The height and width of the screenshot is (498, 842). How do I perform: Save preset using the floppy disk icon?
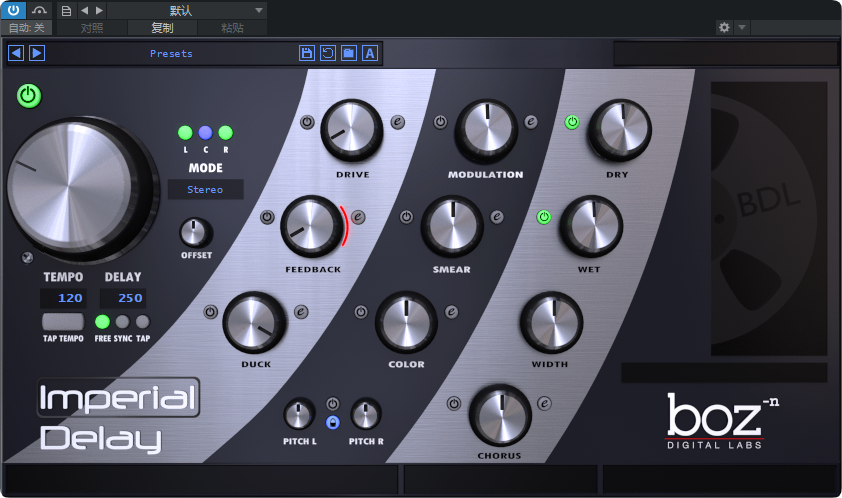point(307,53)
